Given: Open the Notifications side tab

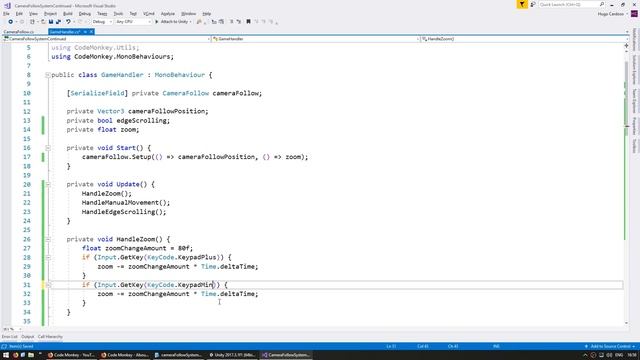Looking at the screenshot, I should (634, 40).
